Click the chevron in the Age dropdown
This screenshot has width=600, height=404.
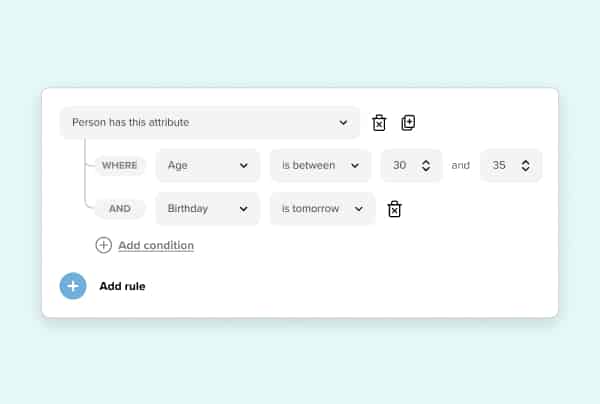tap(243, 166)
